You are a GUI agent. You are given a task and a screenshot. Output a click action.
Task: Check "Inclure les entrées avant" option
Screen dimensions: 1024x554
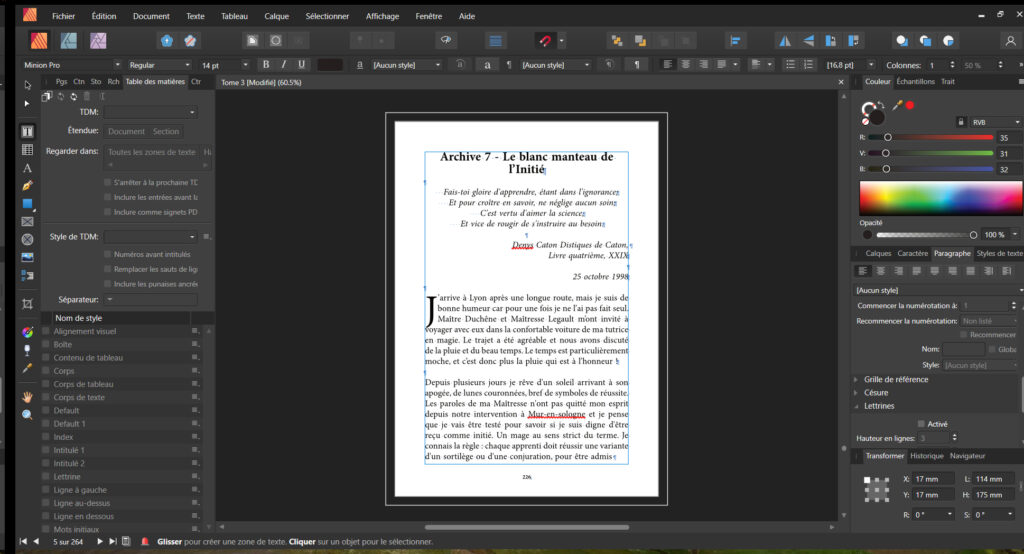(x=107, y=197)
